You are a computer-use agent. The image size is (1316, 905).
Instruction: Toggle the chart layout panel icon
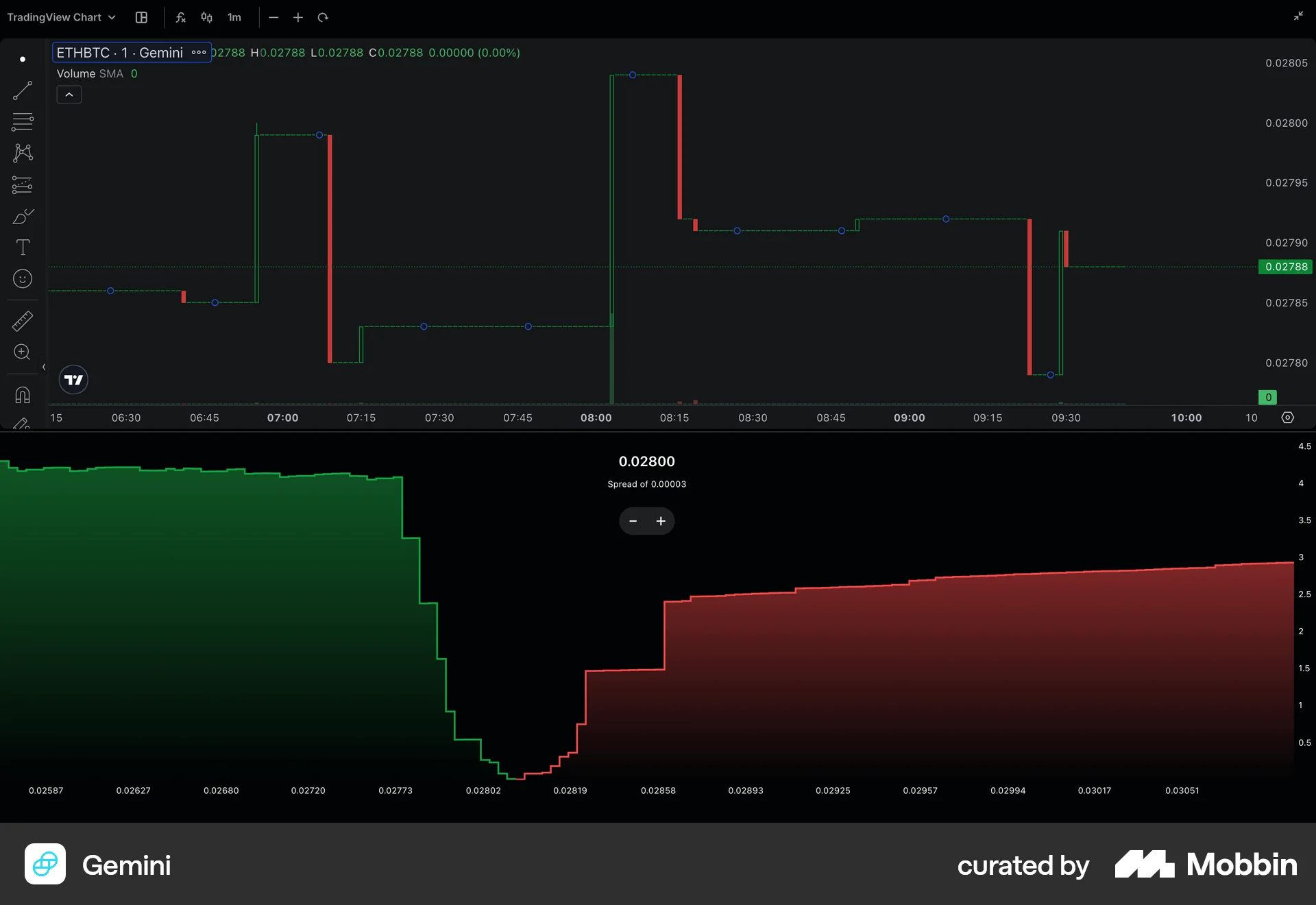[141, 17]
